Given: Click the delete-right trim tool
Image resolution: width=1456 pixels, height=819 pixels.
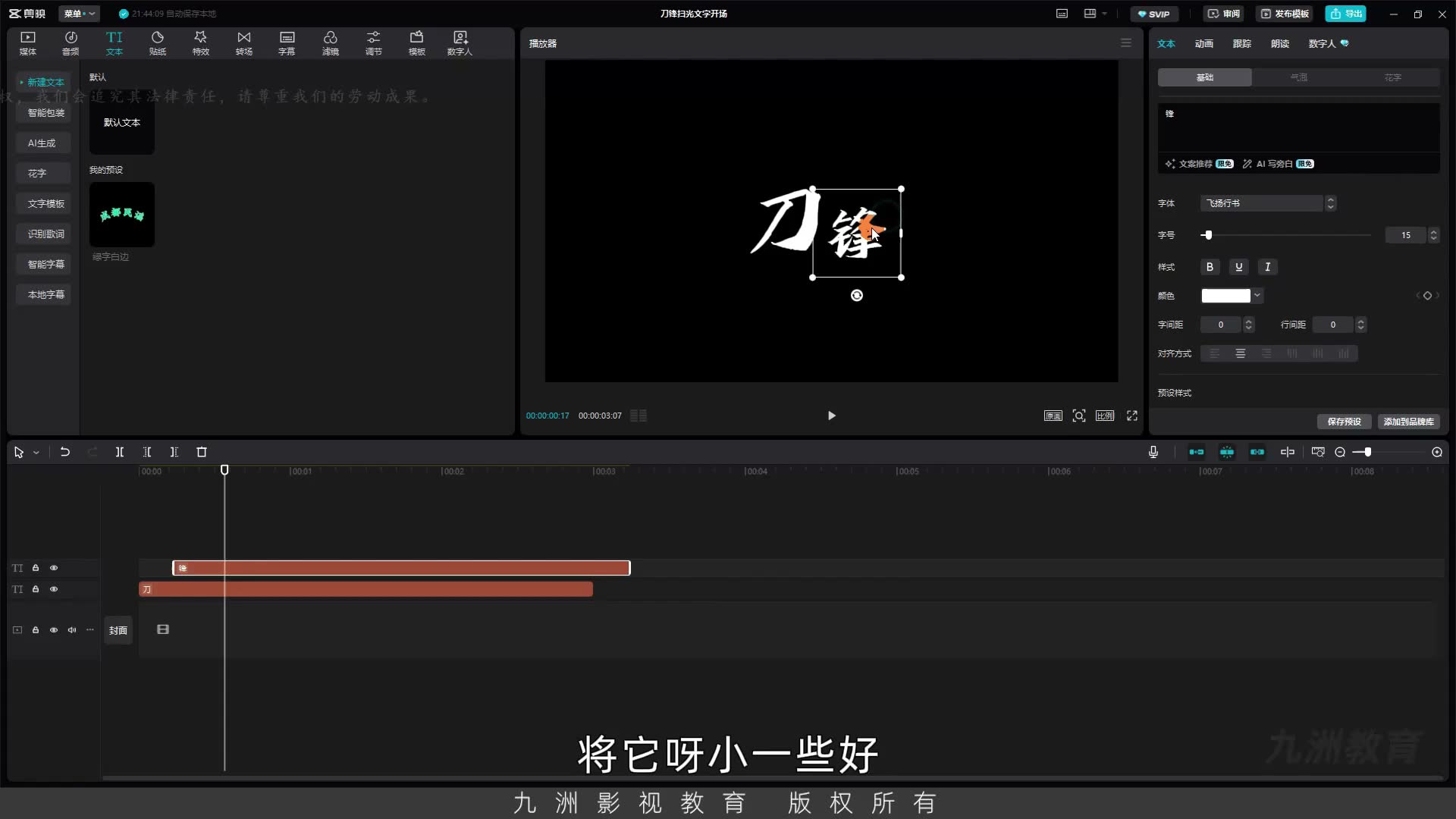Looking at the screenshot, I should (174, 452).
